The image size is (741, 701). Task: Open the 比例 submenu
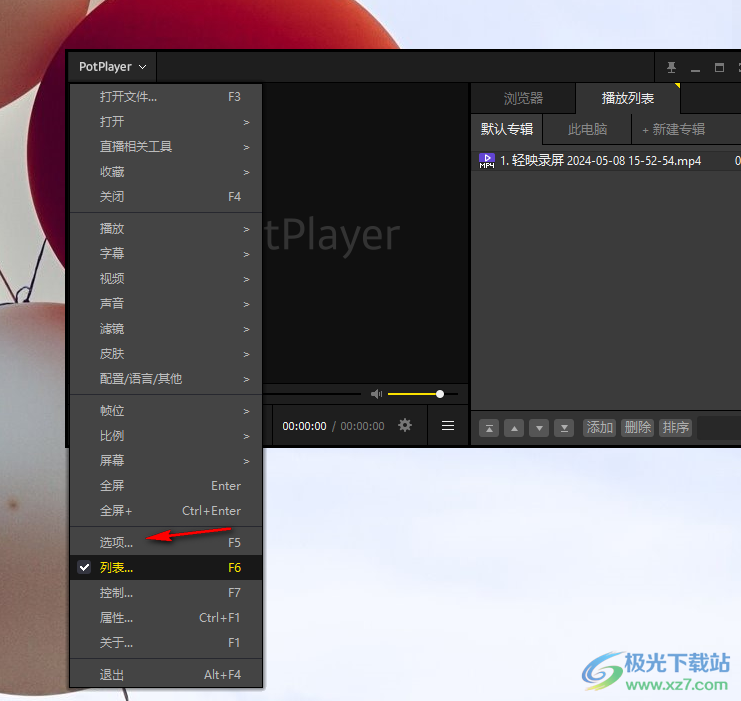coord(166,436)
